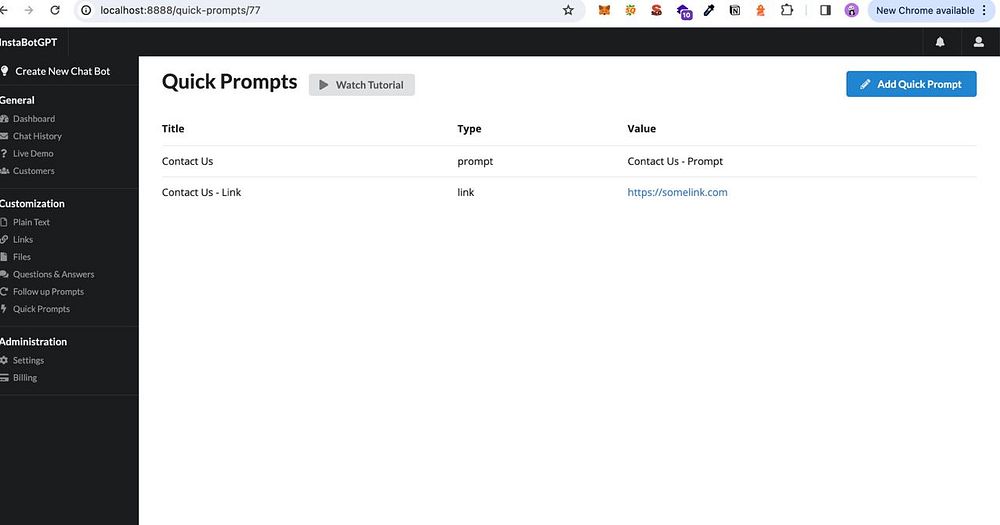Open the notifications bell icon
1000x525 pixels.
(x=939, y=42)
